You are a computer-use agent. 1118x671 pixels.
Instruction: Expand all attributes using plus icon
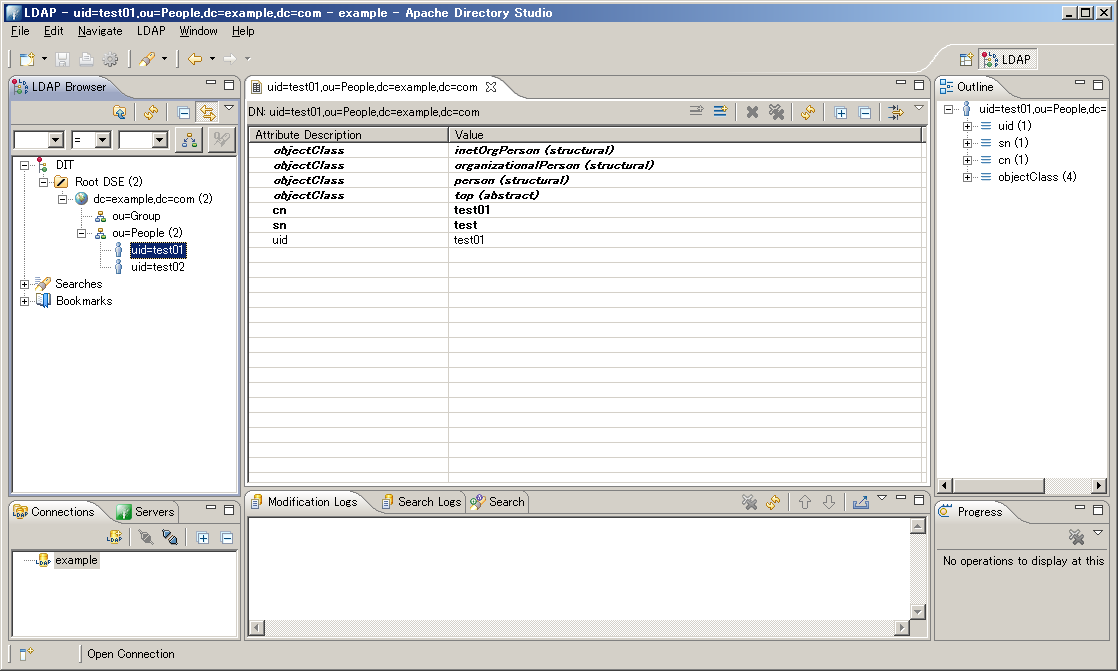[841, 111]
